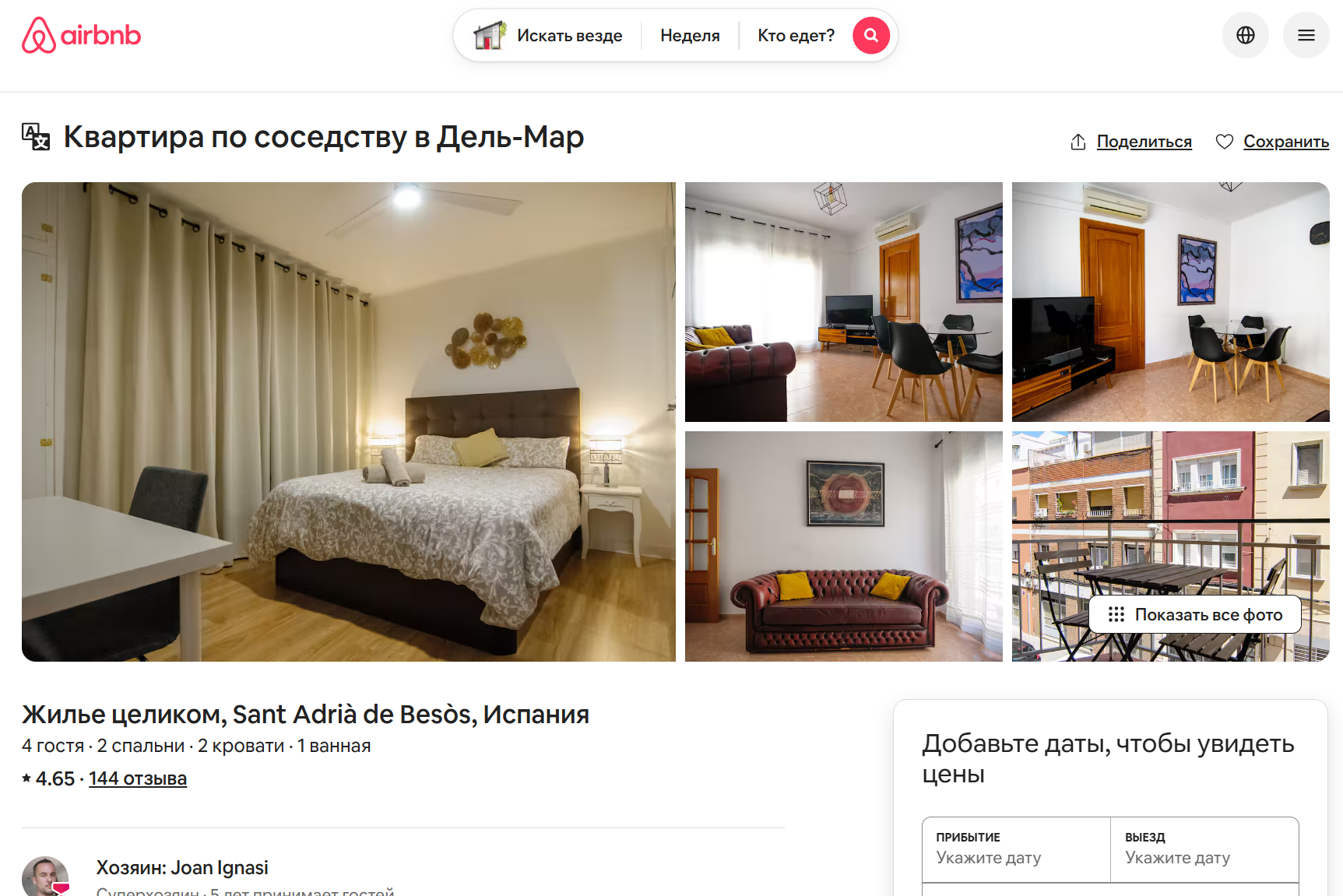Click the grid icon on the photos button
Screen dimensions: 1343x896
click(1116, 614)
